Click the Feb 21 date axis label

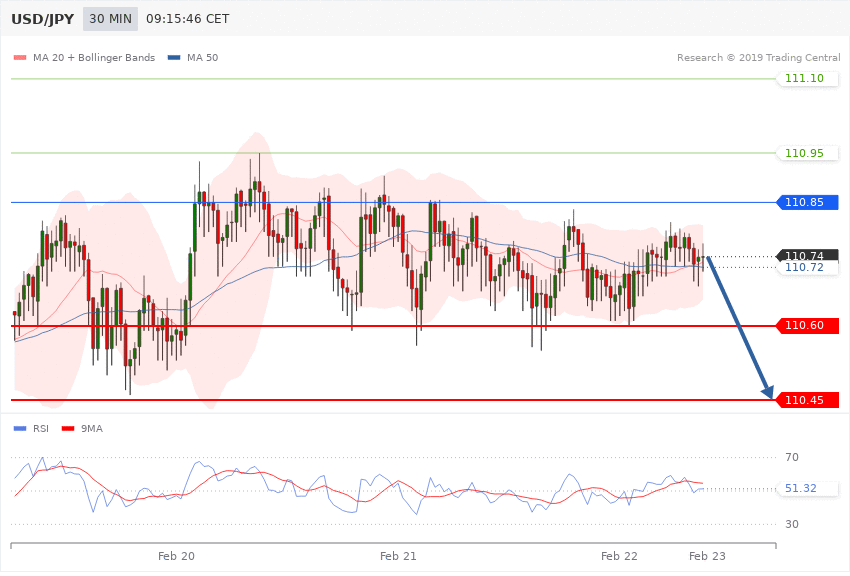pyautogui.click(x=398, y=556)
